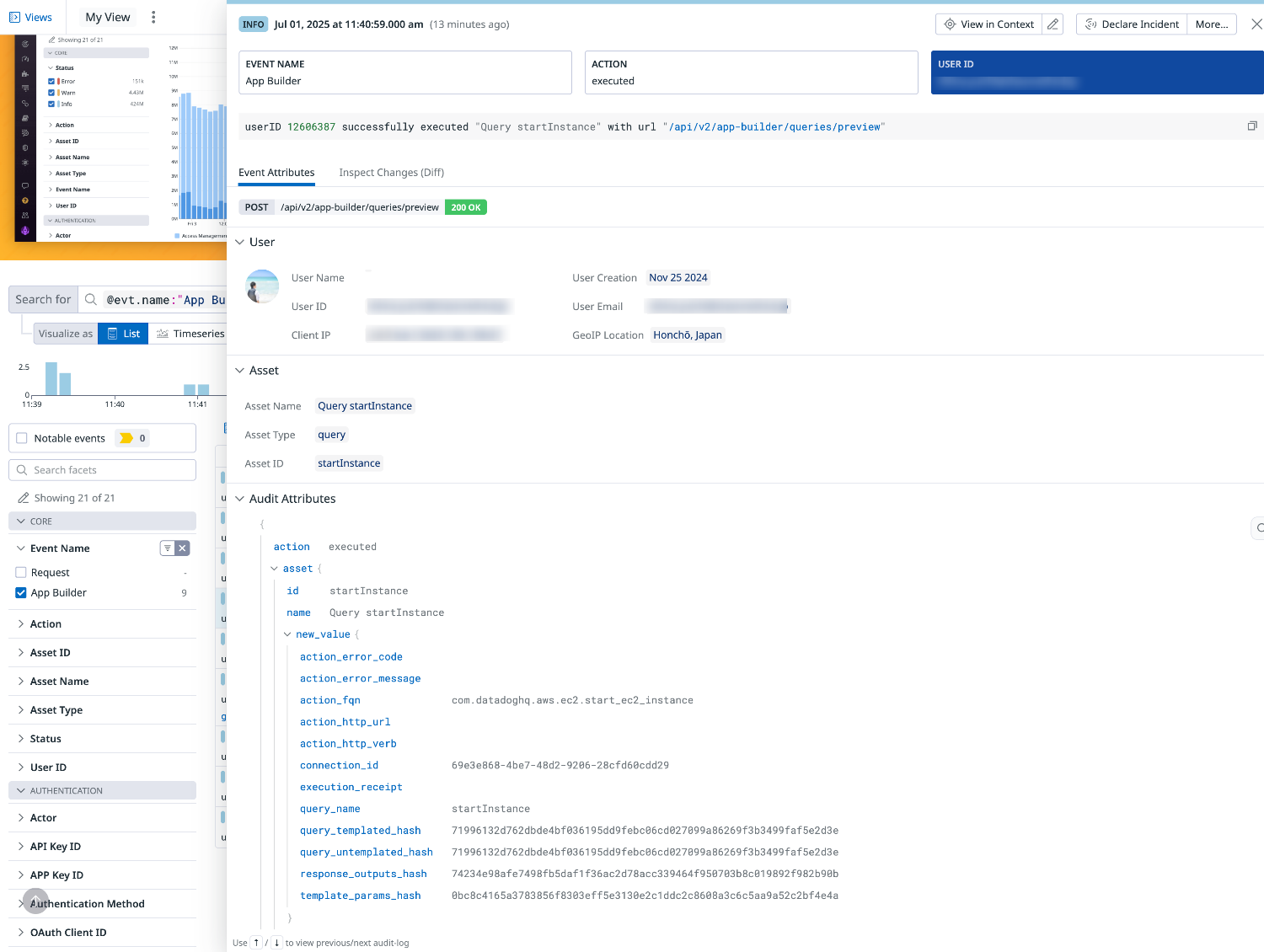Click the View in Context button

[988, 24]
